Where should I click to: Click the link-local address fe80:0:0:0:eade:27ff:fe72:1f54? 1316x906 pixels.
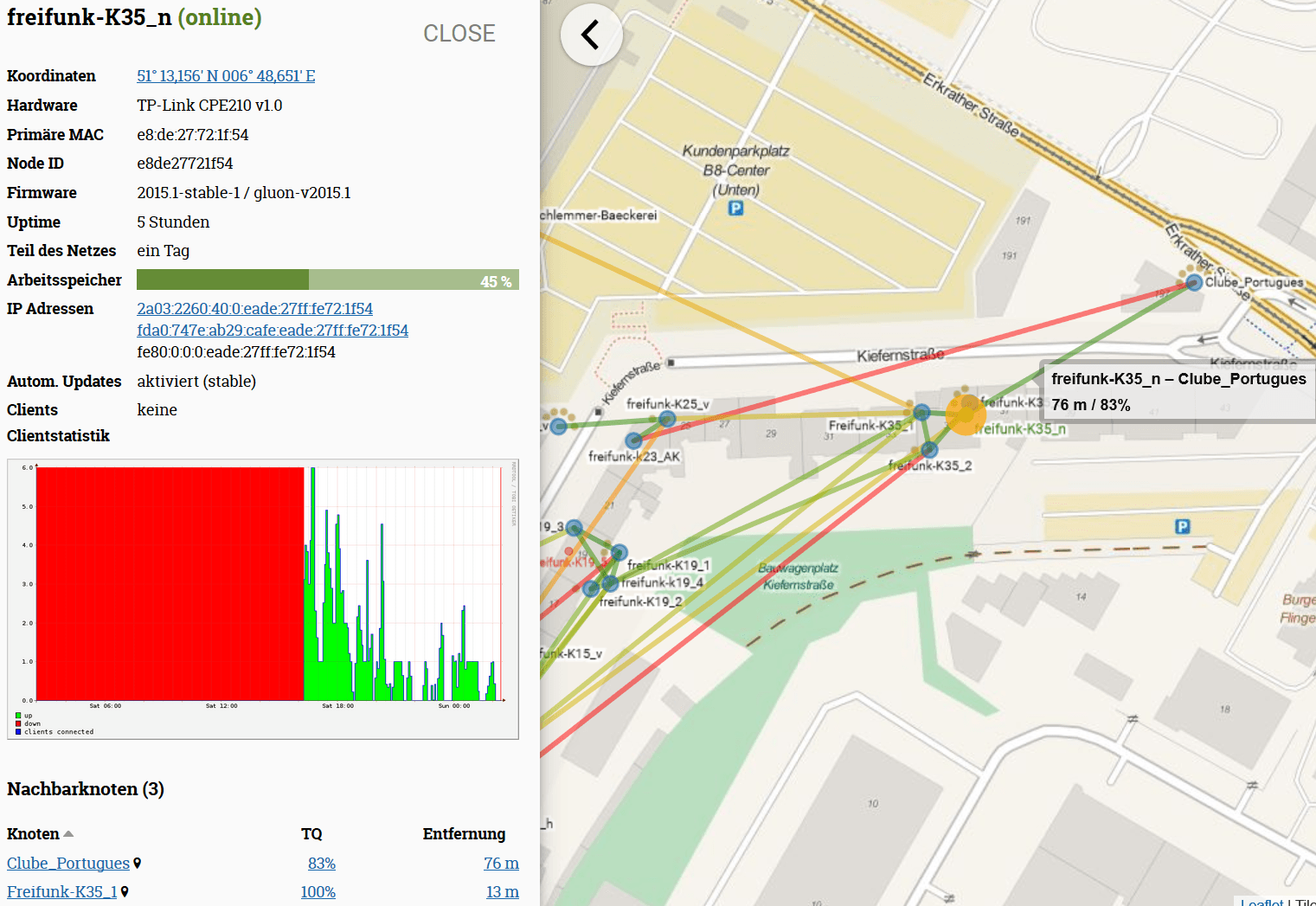pos(236,352)
